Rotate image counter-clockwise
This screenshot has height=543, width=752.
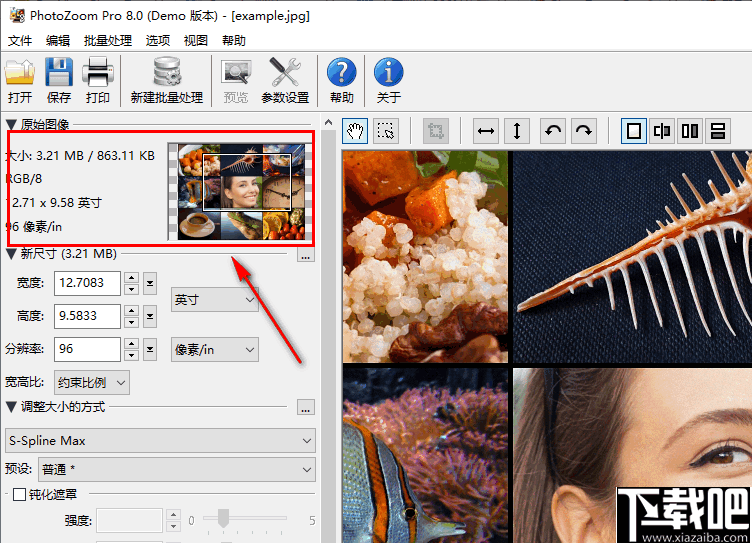click(x=553, y=131)
